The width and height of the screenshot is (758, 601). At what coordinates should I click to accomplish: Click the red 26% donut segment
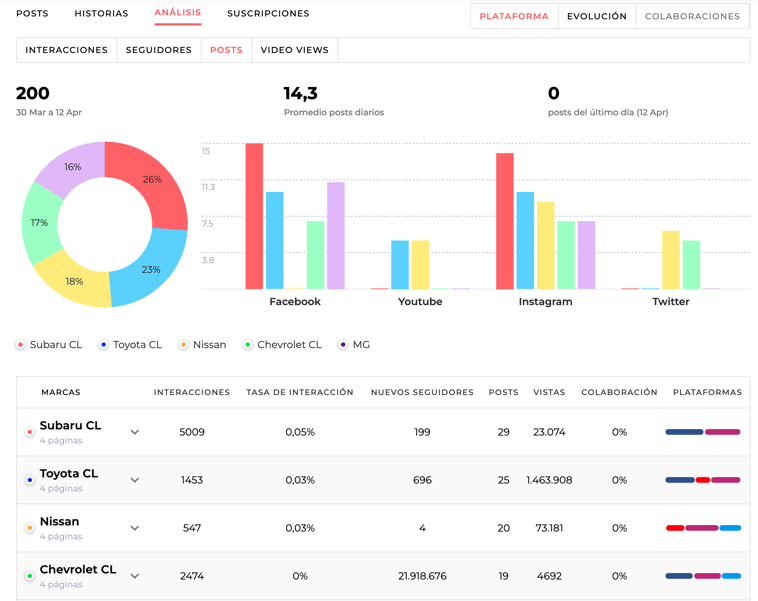[x=153, y=180]
